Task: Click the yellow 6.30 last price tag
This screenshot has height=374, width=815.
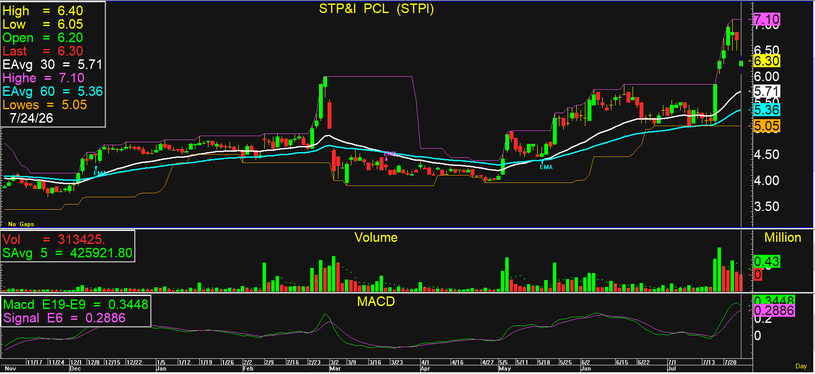Action: click(x=767, y=61)
